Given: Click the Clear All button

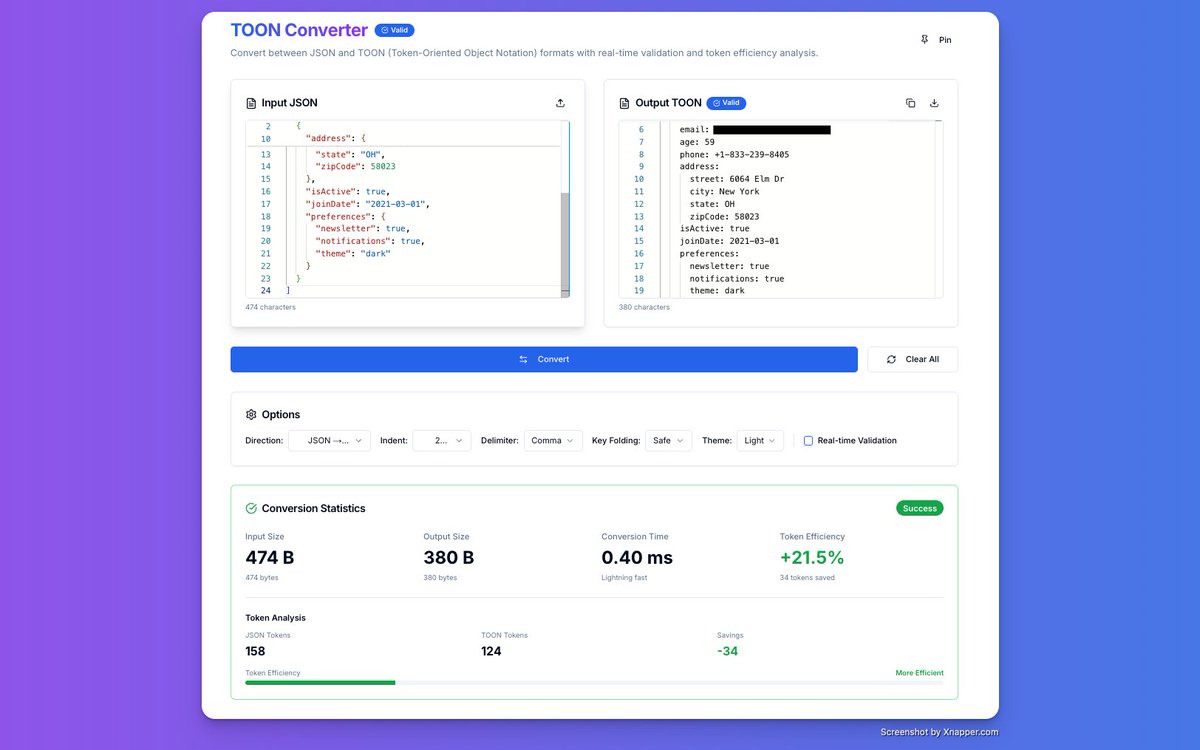Looking at the screenshot, I should coord(912,359).
